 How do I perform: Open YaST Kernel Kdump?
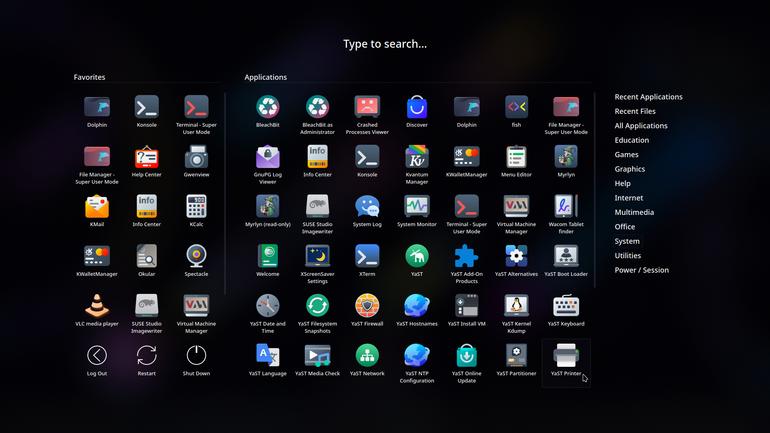click(x=516, y=314)
